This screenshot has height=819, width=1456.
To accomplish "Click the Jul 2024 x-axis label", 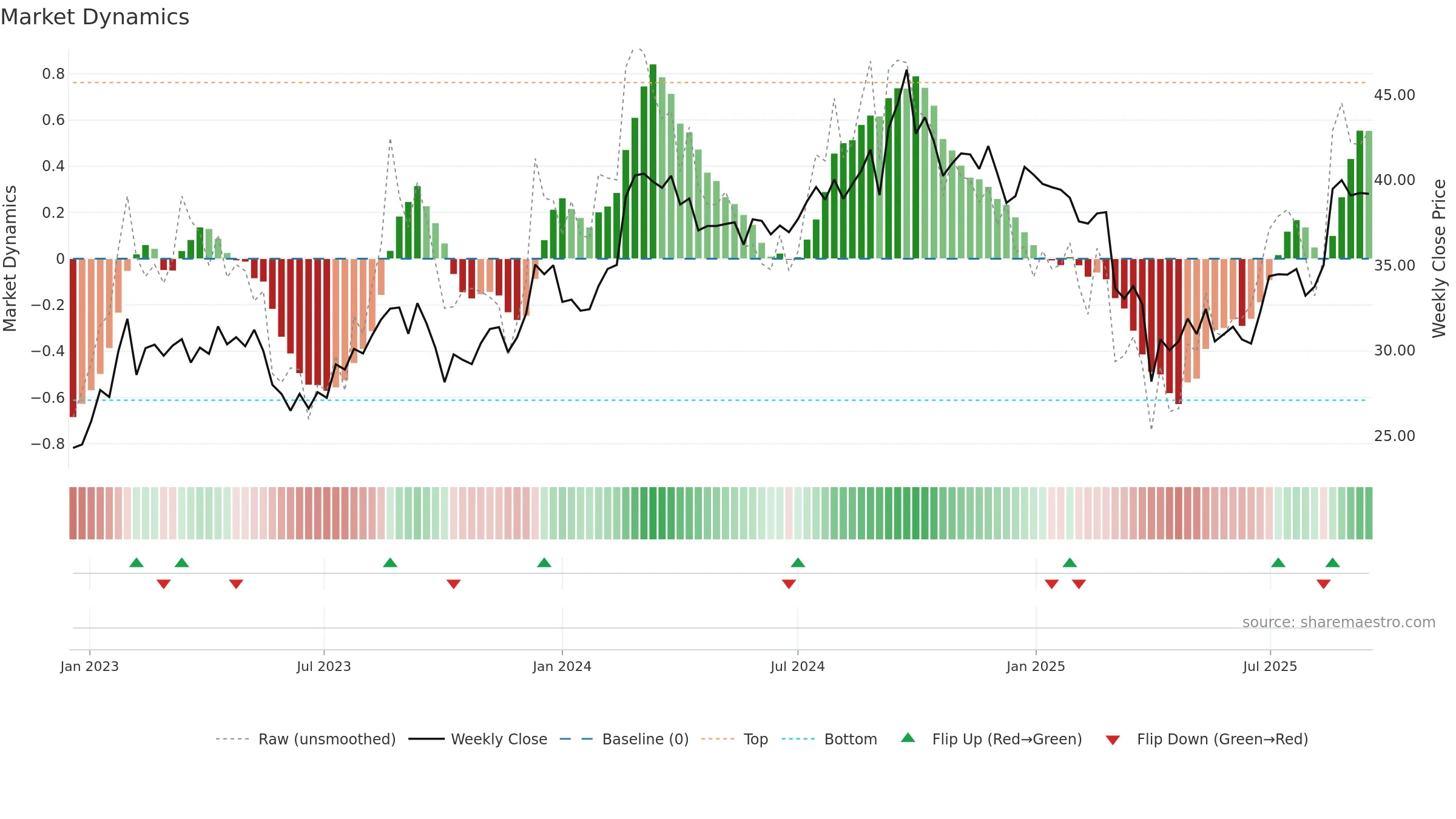I will tap(798, 666).
